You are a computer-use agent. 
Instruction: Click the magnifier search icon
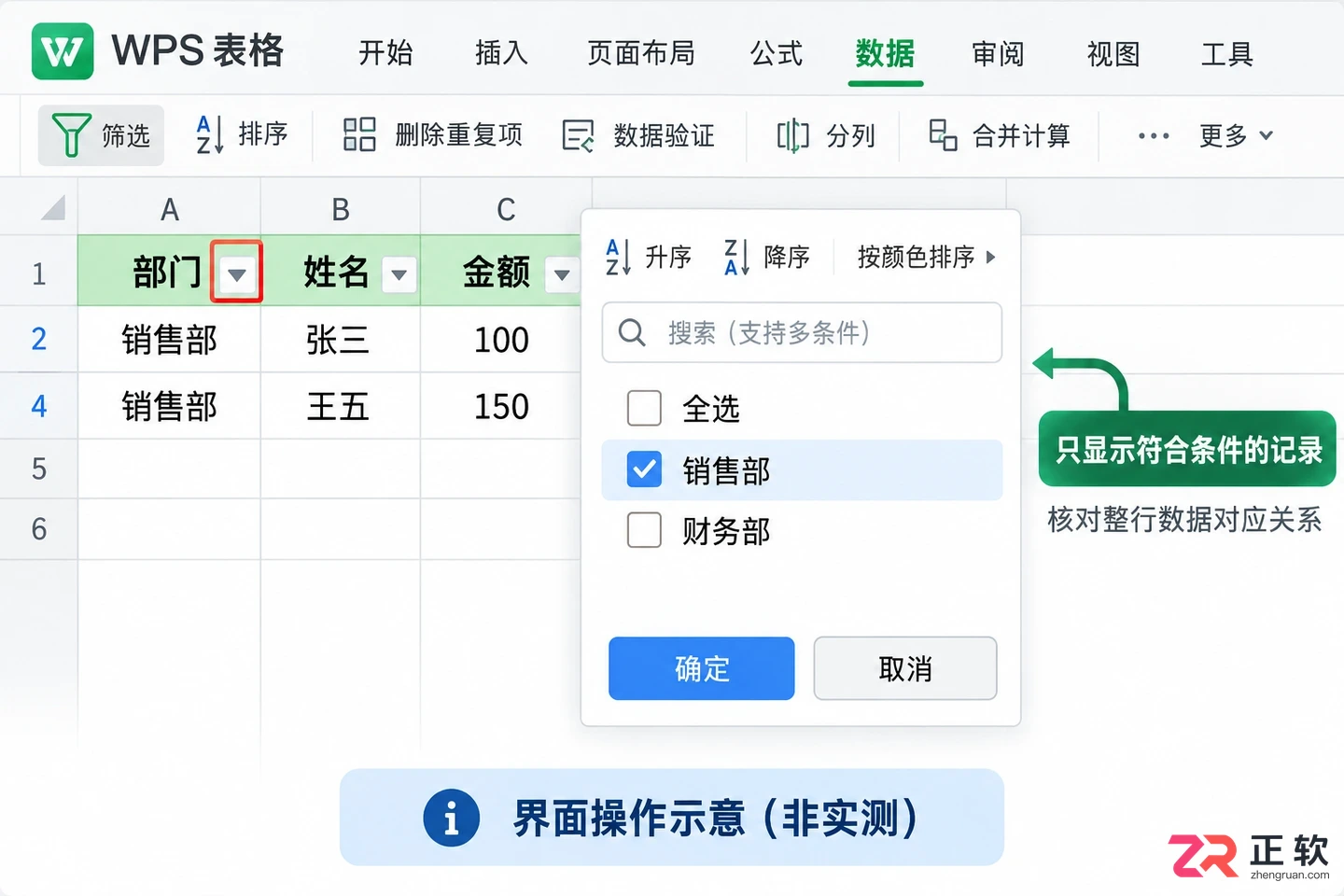(632, 332)
